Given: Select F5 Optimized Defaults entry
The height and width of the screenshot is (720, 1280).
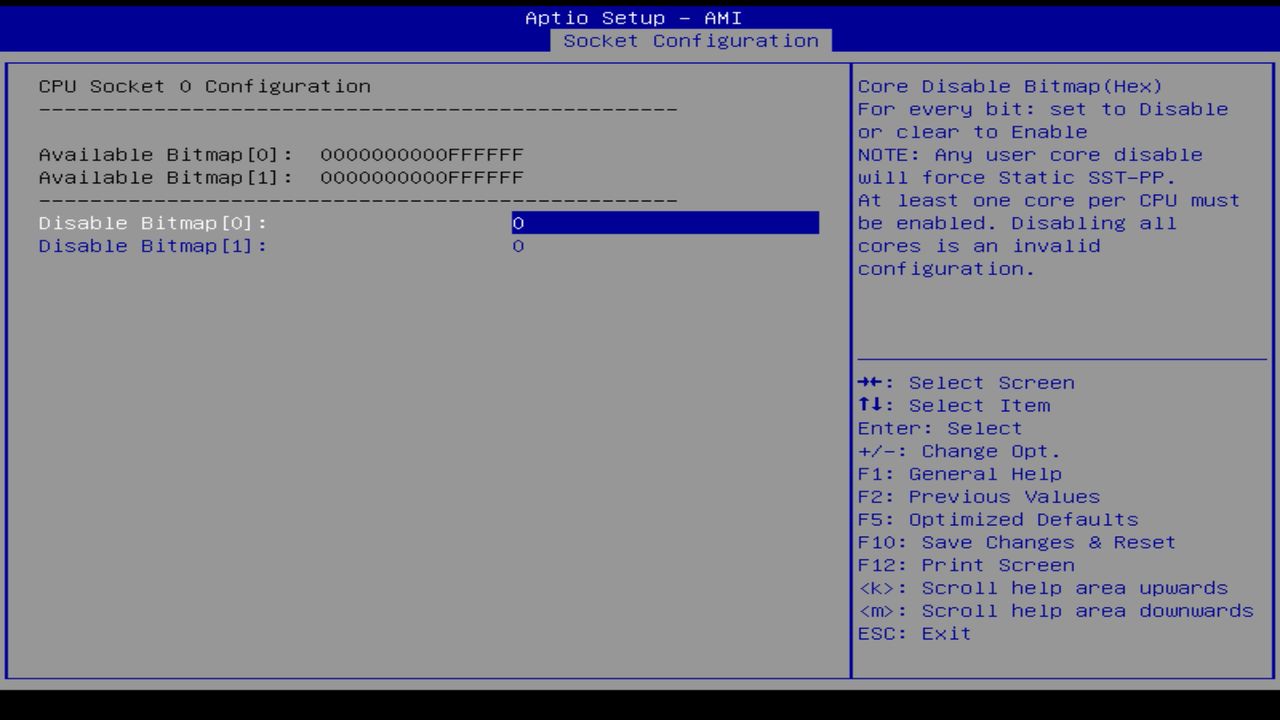Looking at the screenshot, I should 997,519.
